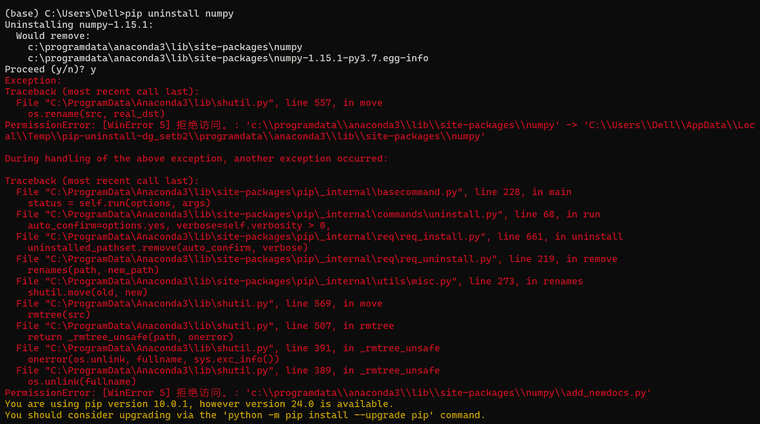Click the 'During handling of the above exception' message
This screenshot has height=424, width=760.
coord(196,158)
